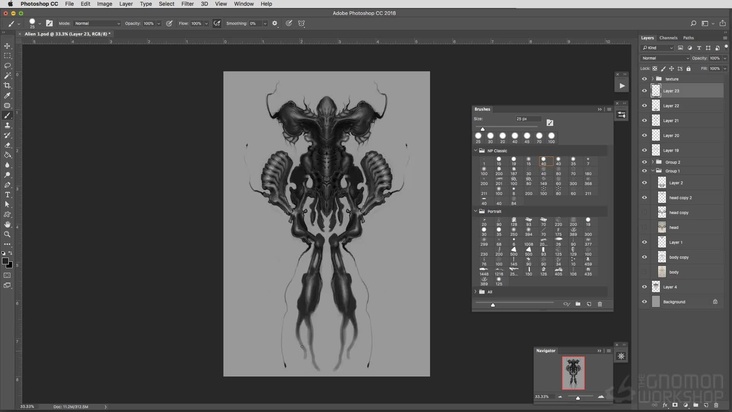Toggle airbrush build-up mode in options bar
The height and width of the screenshot is (412, 732).
(217, 23)
